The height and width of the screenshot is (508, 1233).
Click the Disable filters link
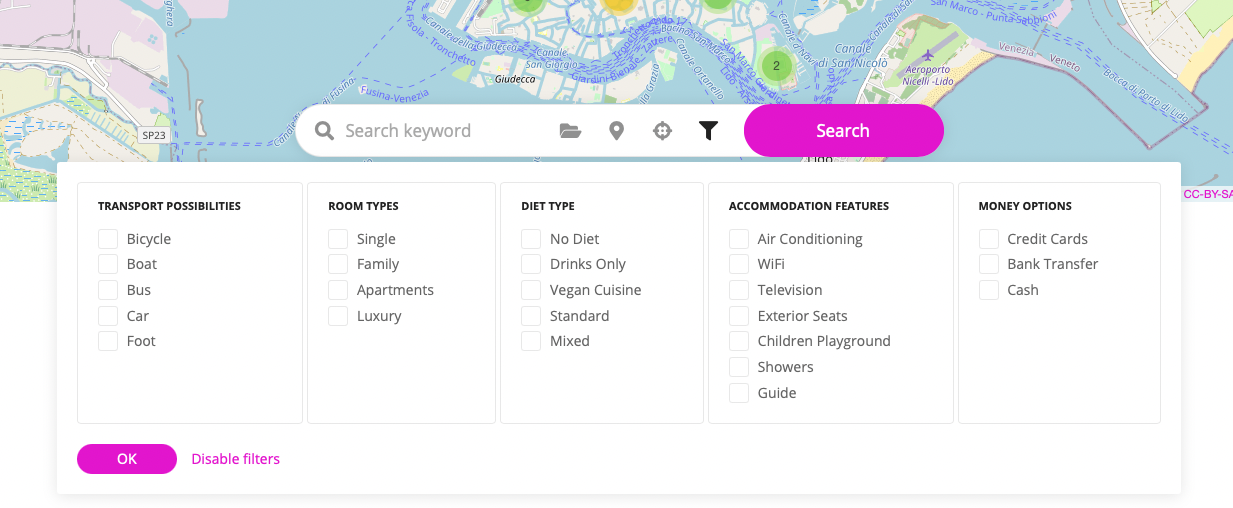click(x=235, y=459)
